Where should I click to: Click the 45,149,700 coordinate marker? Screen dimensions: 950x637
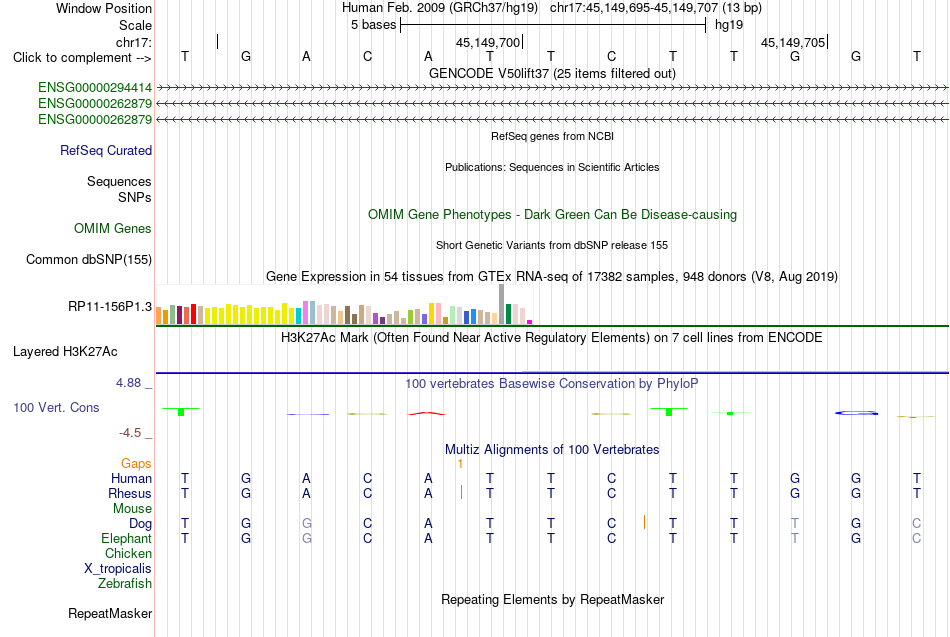click(x=488, y=42)
